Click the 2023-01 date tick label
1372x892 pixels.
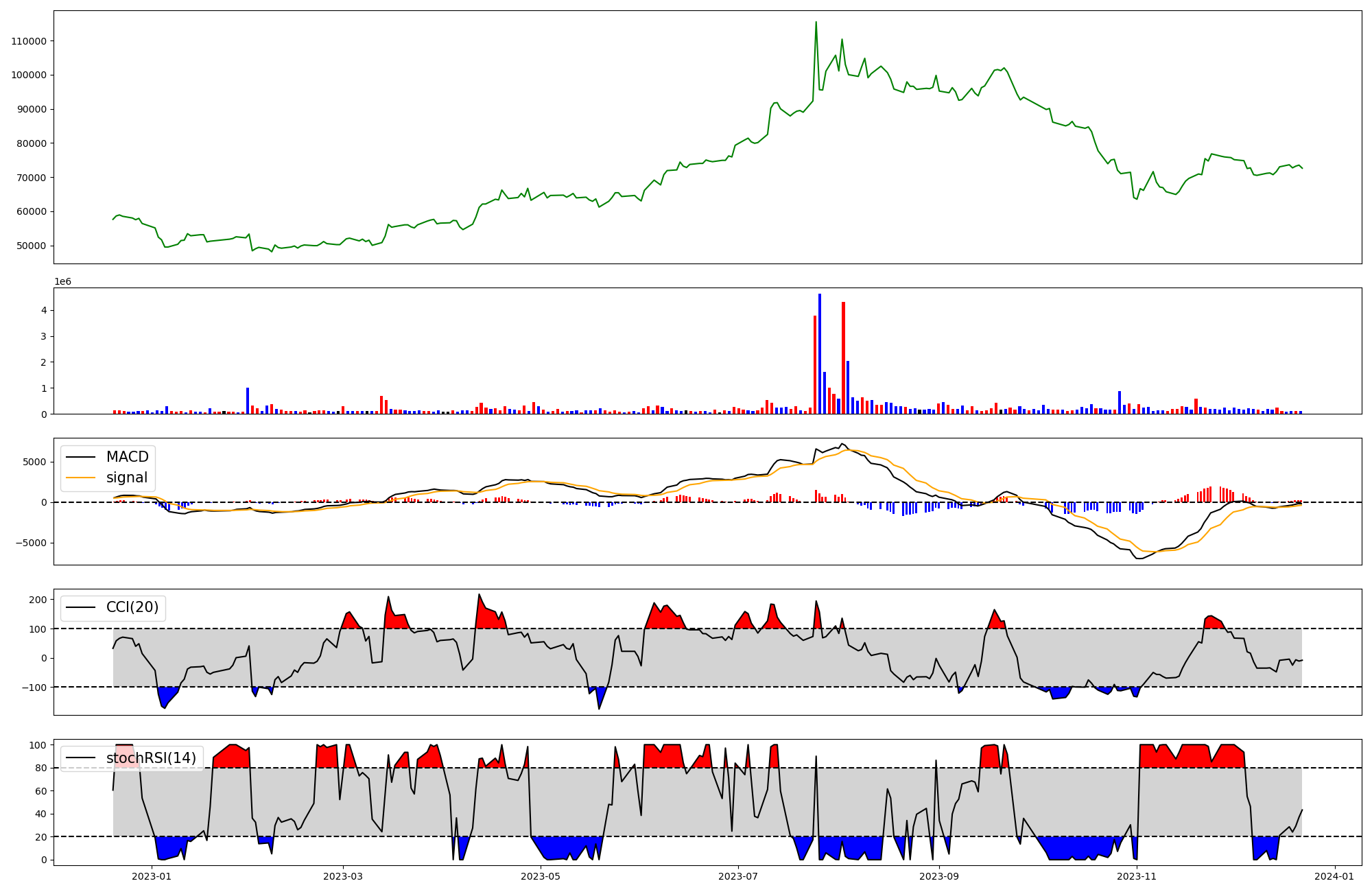coord(151,876)
